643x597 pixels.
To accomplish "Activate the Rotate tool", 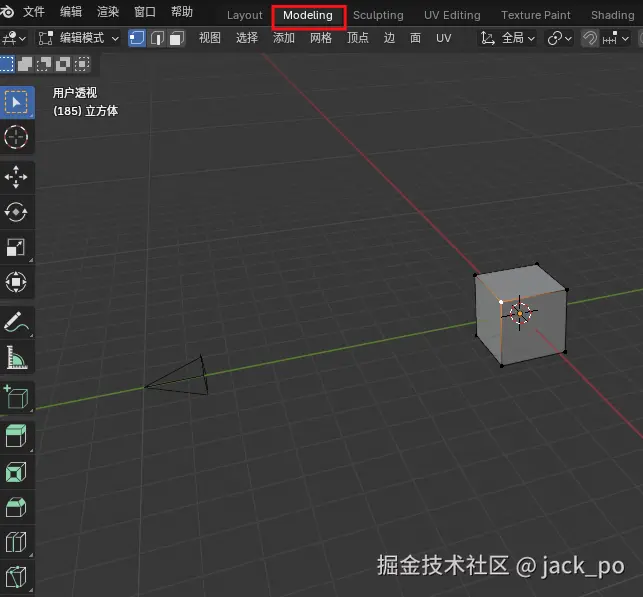I will [x=16, y=212].
